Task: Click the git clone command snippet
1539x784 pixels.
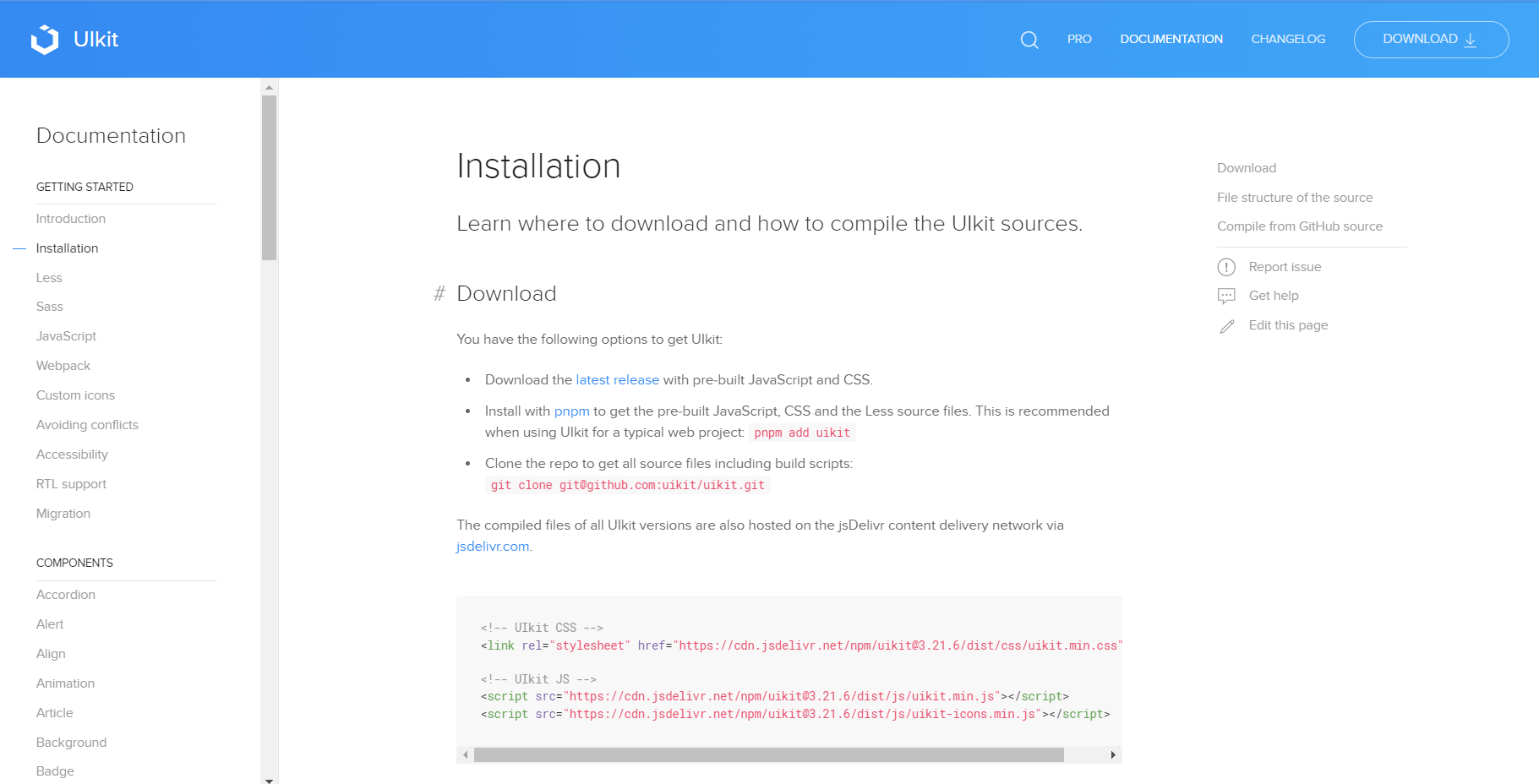Action: 628,485
